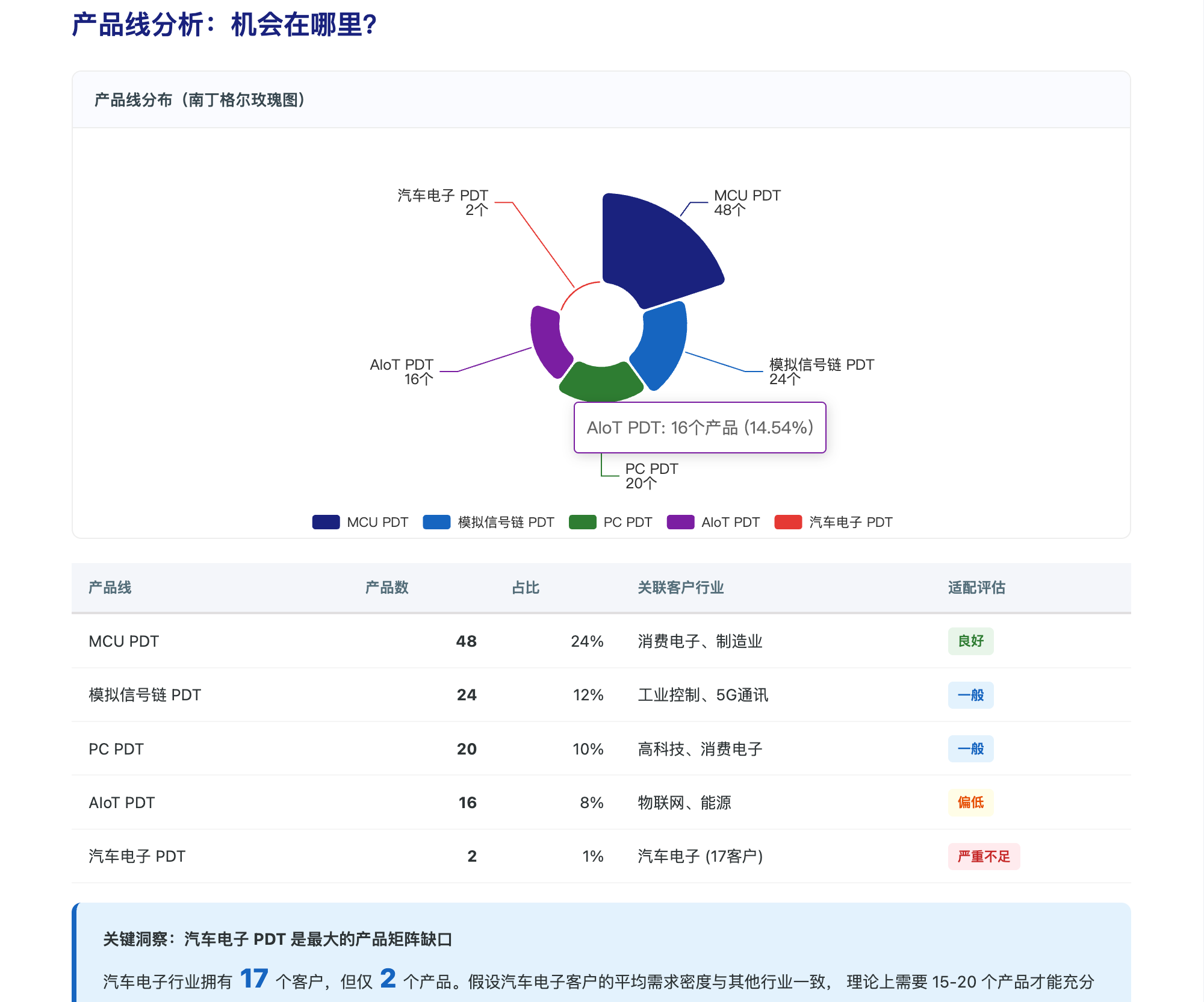The image size is (1204, 1002).
Task: Click industry cell '物联网、能源'
Action: pos(684,803)
